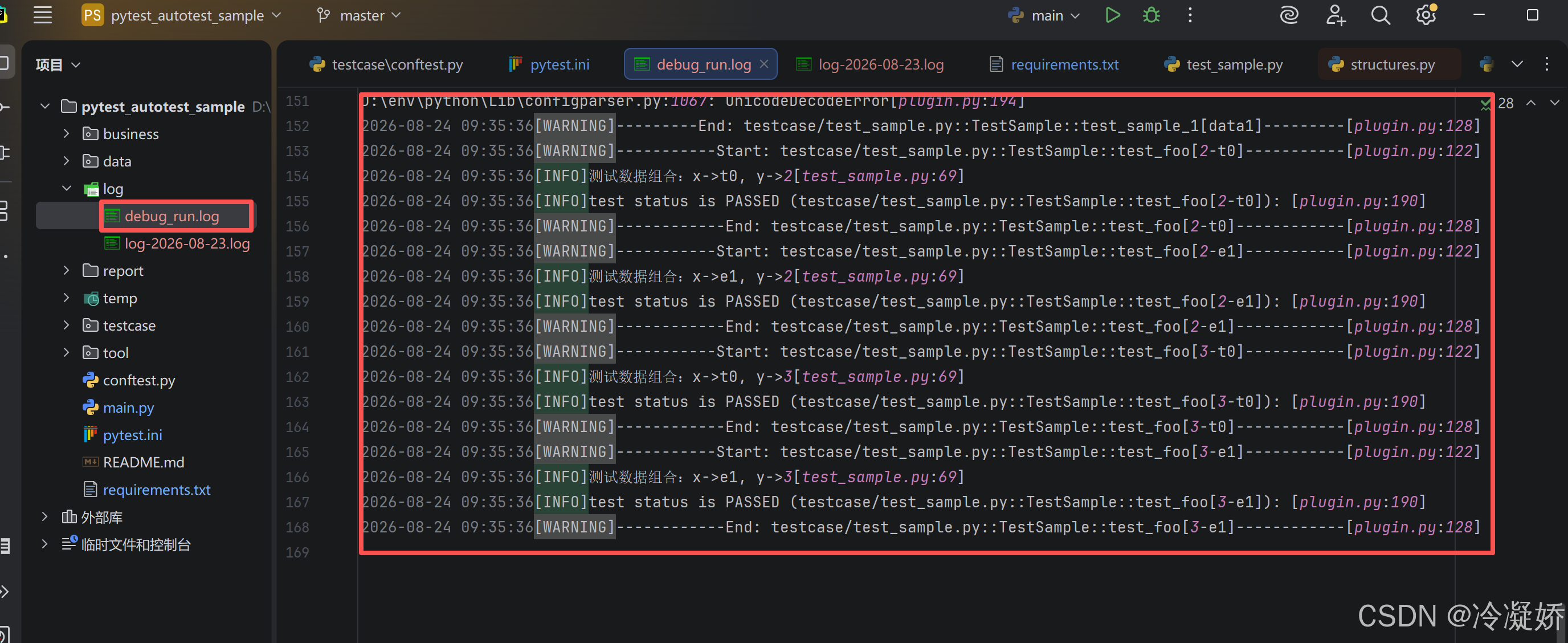Image resolution: width=1568 pixels, height=643 pixels.
Task: Click line number 169 in gutter
Action: coord(297,552)
